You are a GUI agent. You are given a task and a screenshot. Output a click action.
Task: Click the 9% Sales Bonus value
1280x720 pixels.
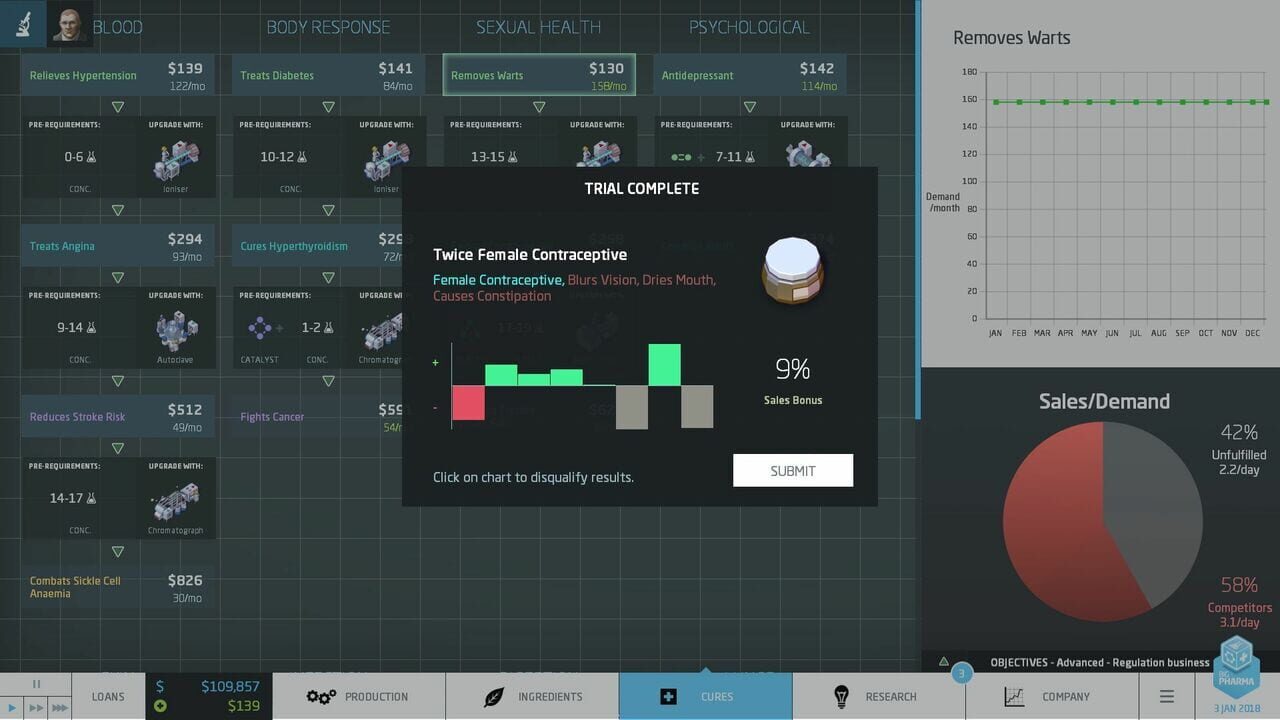[793, 370]
